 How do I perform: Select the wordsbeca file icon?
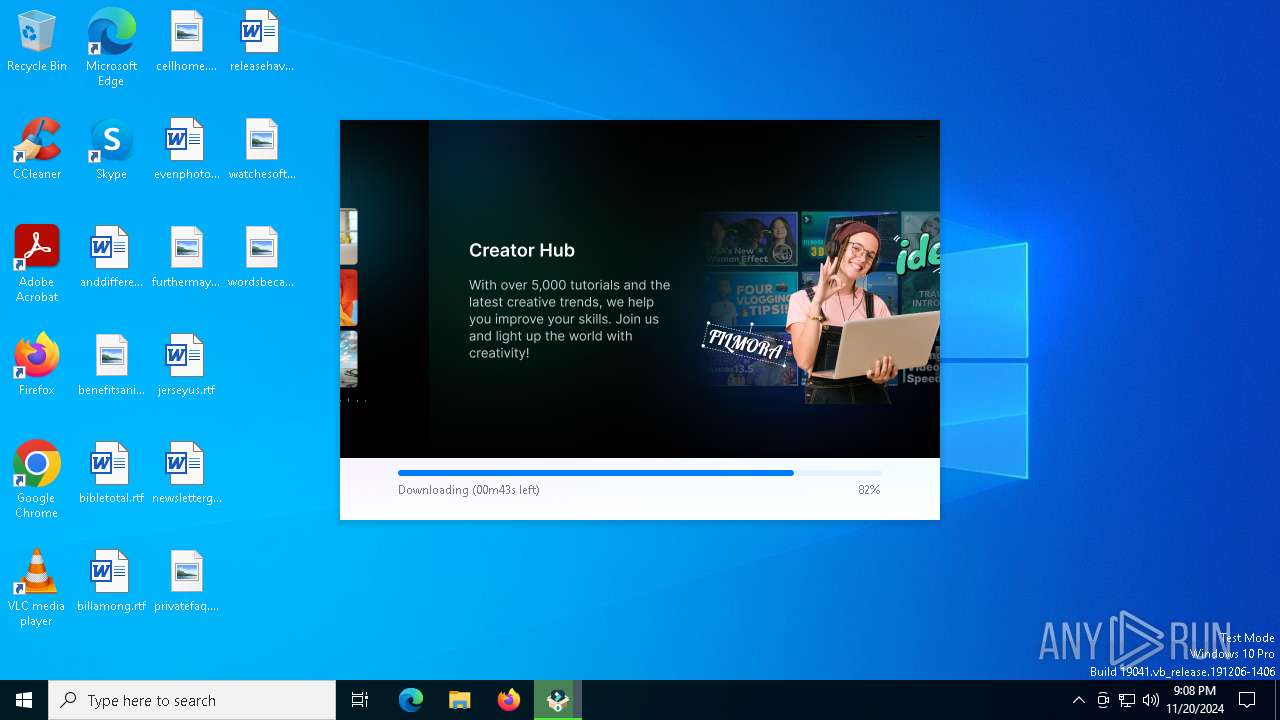[x=261, y=257]
